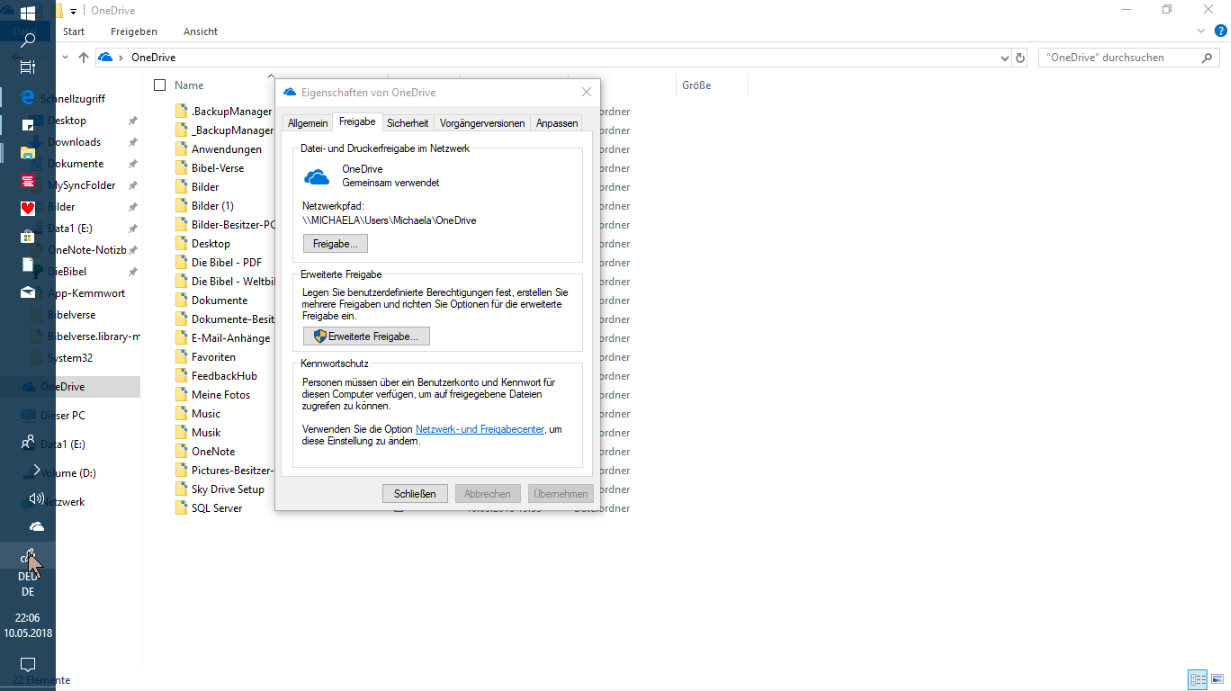1231x691 pixels.
Task: Expand the Explorer ribbon chevron
Action: (1202, 32)
